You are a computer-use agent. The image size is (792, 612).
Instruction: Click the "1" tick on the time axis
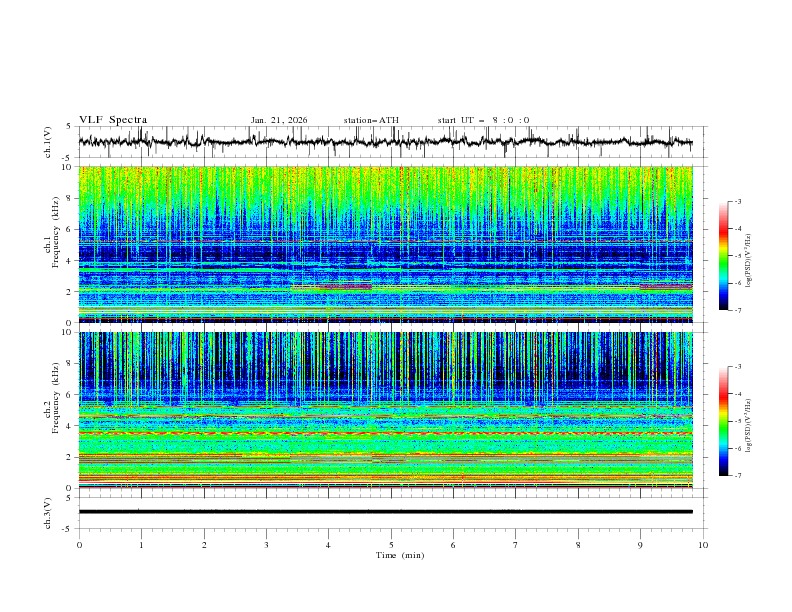coord(141,545)
